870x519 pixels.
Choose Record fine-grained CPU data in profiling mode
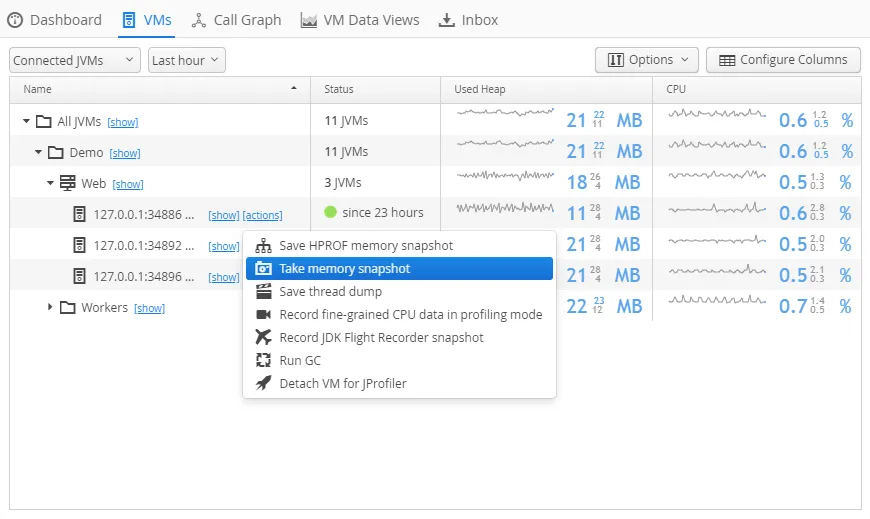pyautogui.click(x=399, y=315)
